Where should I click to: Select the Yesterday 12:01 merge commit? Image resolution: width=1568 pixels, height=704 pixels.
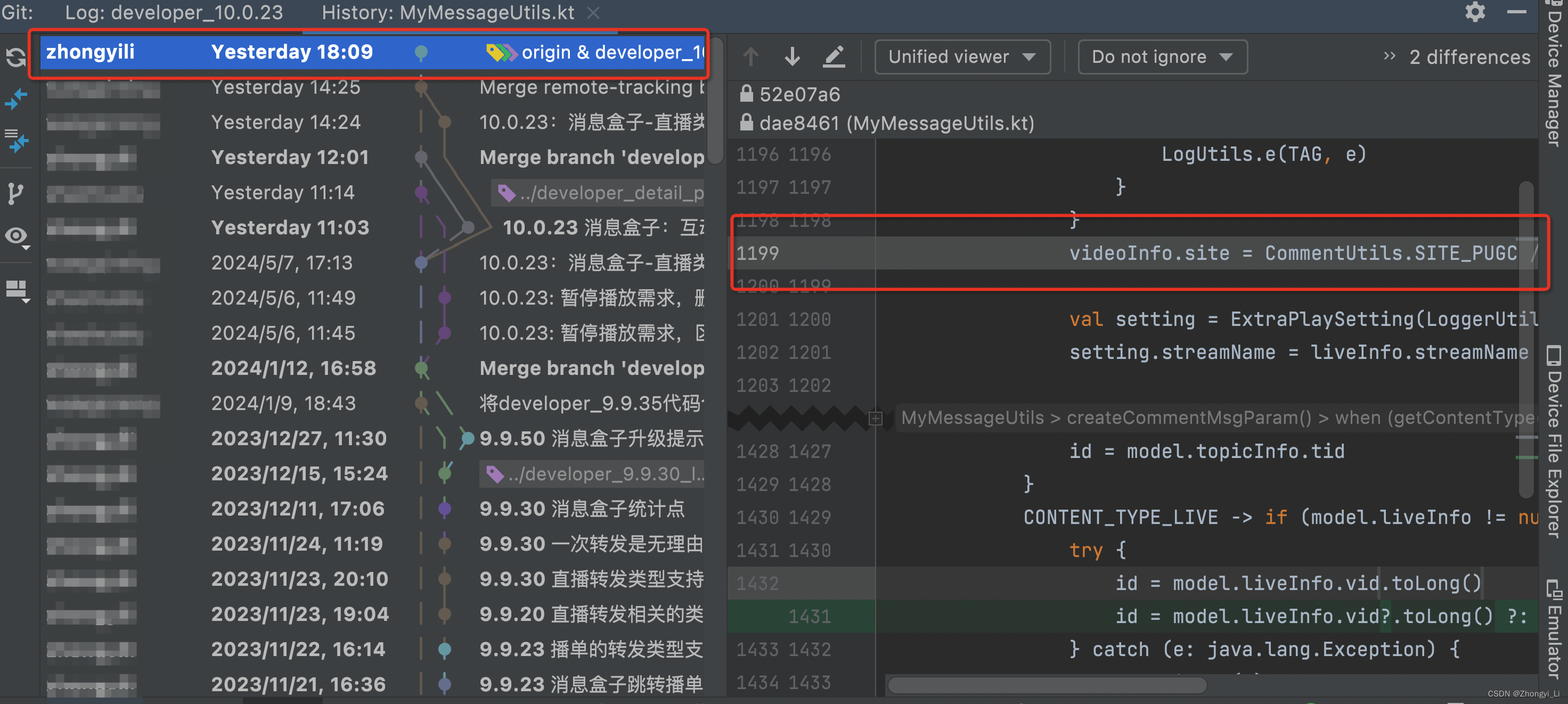372,158
